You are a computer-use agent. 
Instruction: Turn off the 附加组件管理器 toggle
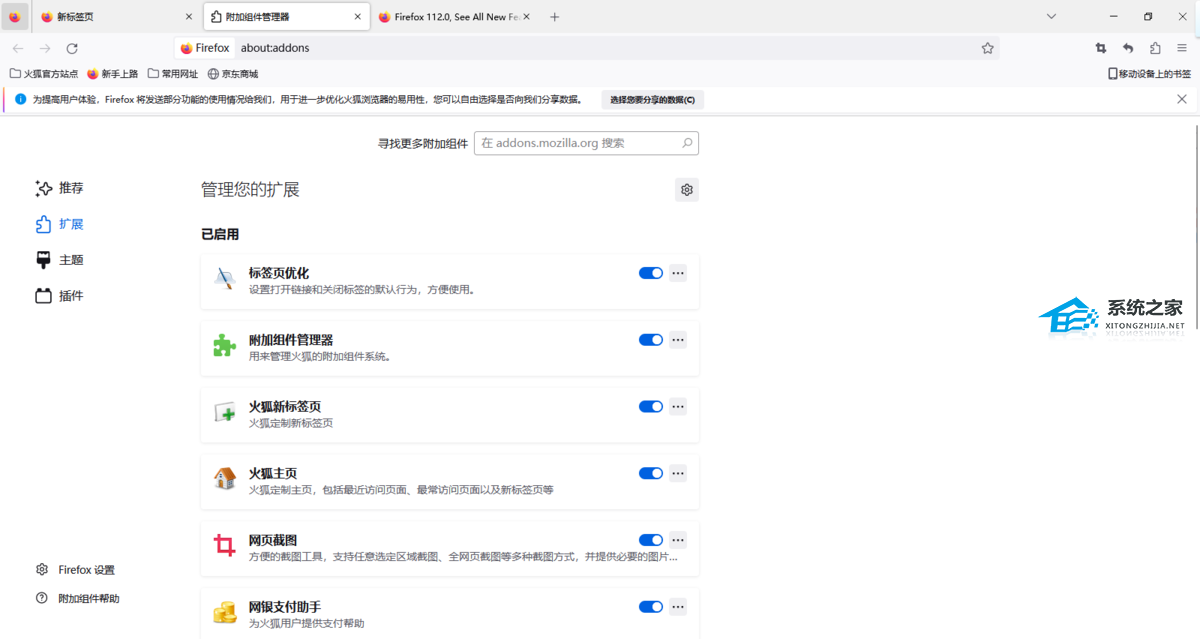point(651,340)
